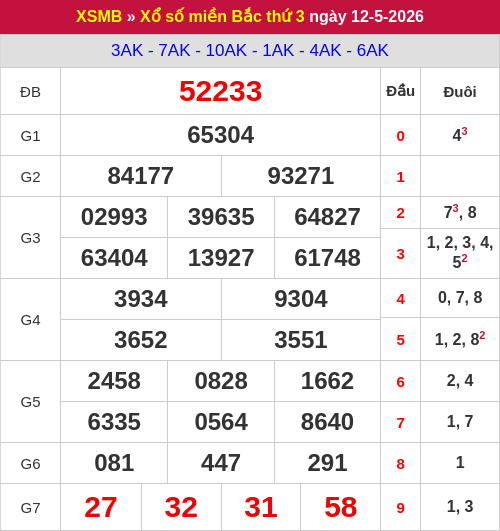Viewport: 500px width, 531px height.
Task: Select G6 number 081
Action: coord(114,463)
